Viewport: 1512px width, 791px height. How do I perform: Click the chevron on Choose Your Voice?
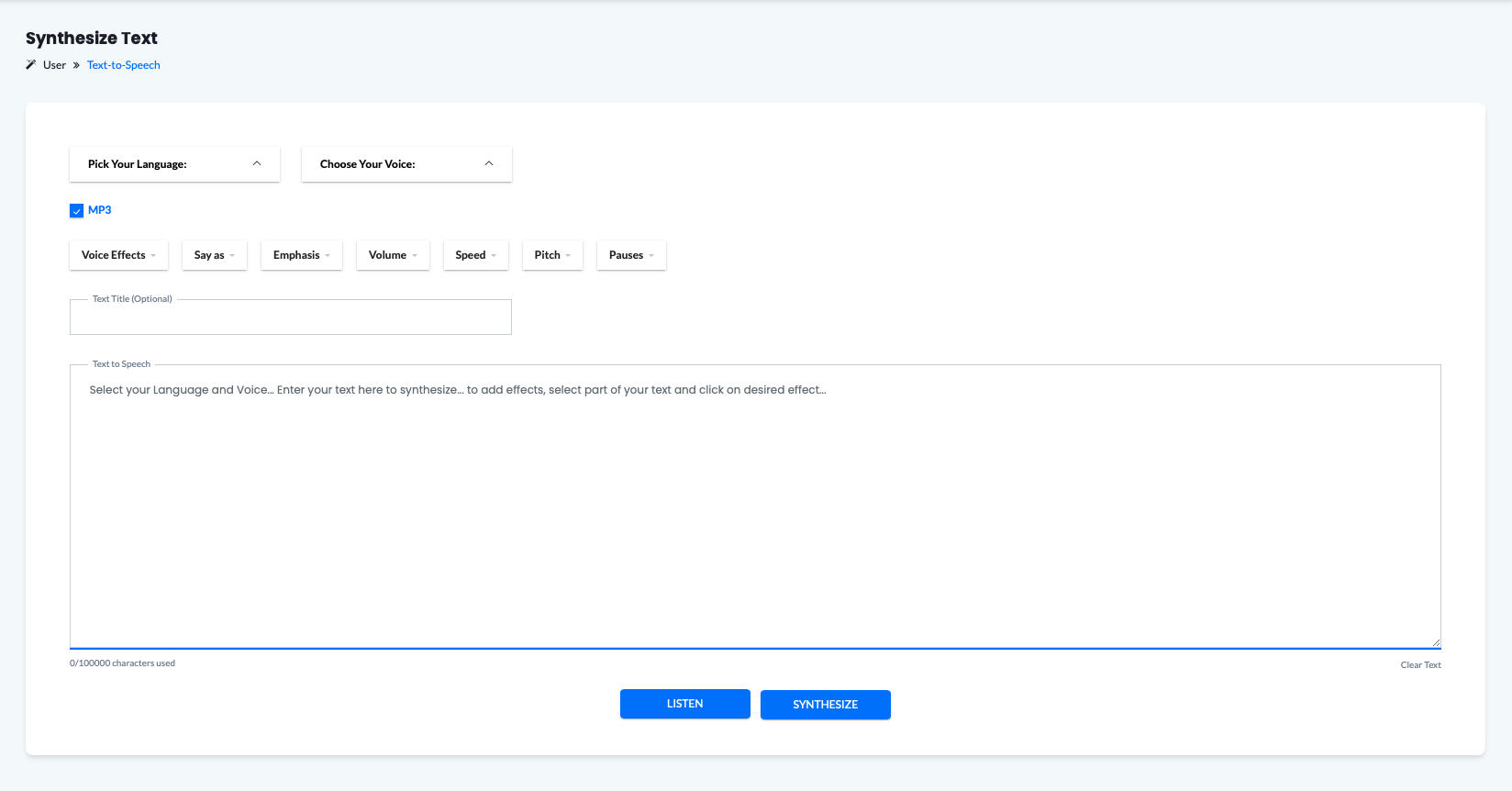(x=489, y=163)
